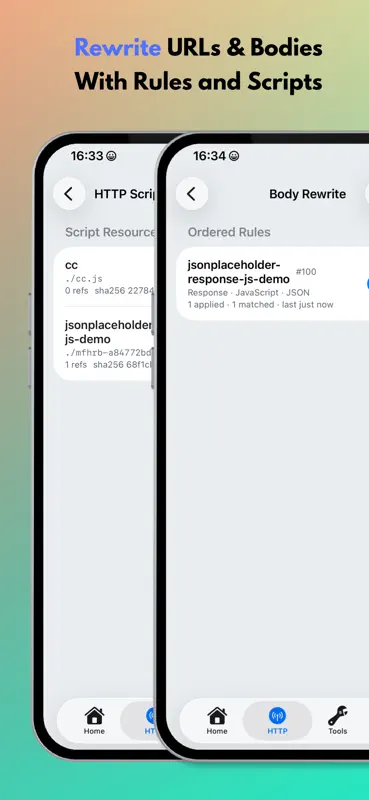This screenshot has height=800, width=369.
Task: Open the cc script resource
Action: pyautogui.click(x=105, y=277)
